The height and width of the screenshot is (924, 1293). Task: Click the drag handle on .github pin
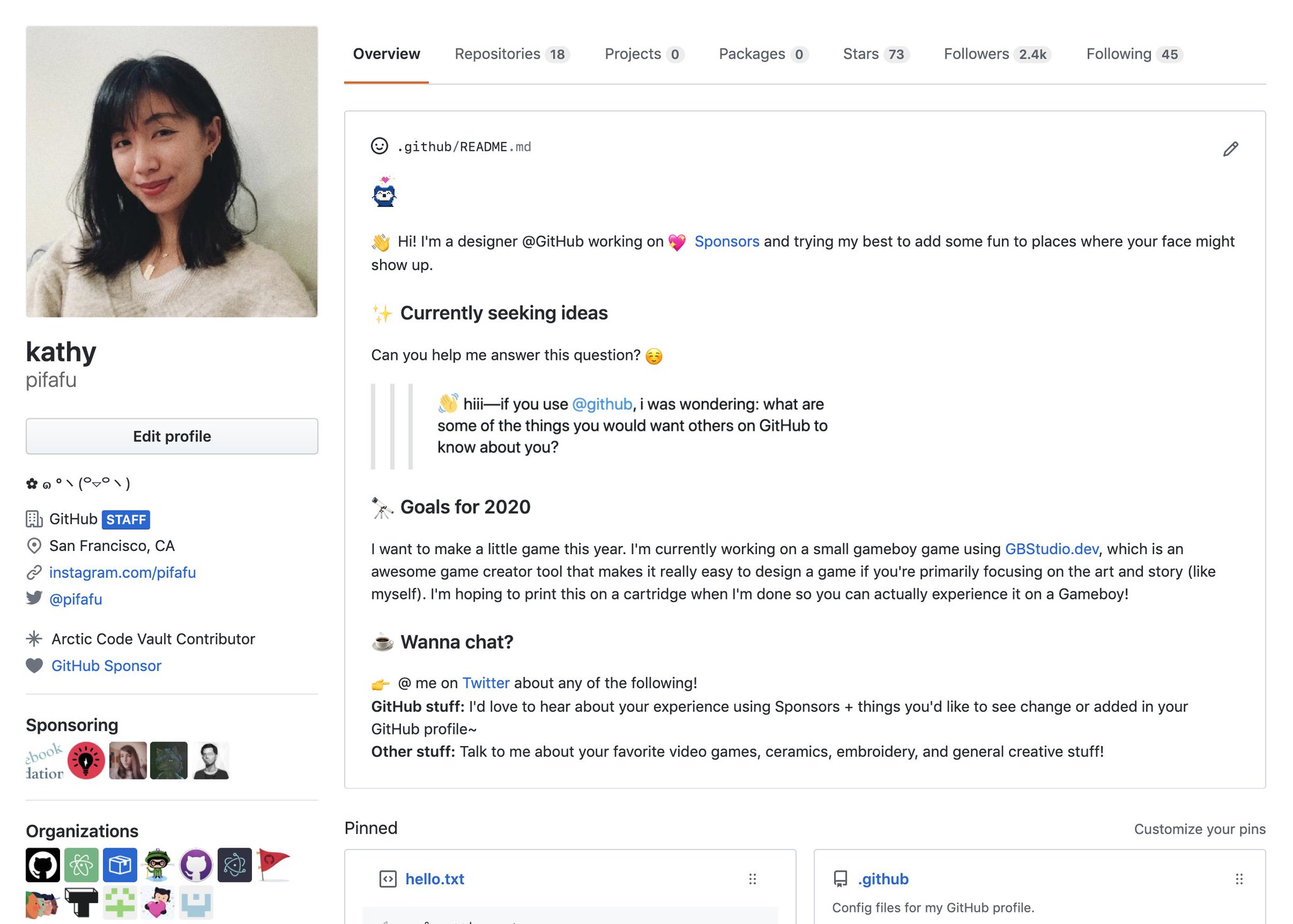[1239, 879]
